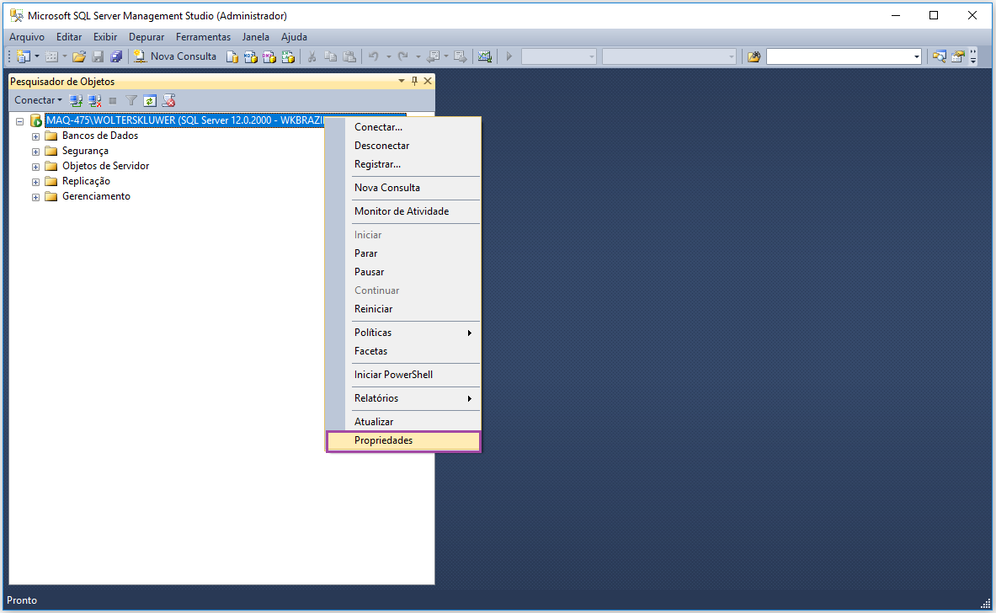The width and height of the screenshot is (996, 613).
Task: Open the Ajuda menu
Action: (x=294, y=37)
